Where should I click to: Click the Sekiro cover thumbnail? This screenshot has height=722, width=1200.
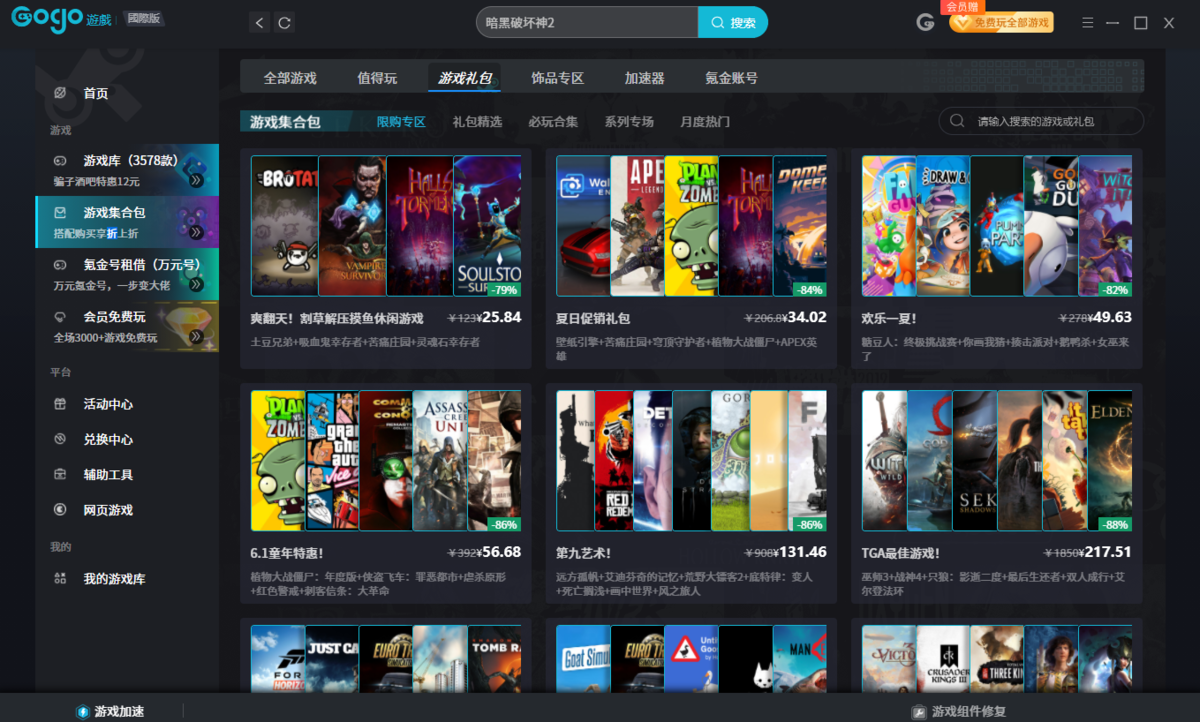pos(975,460)
